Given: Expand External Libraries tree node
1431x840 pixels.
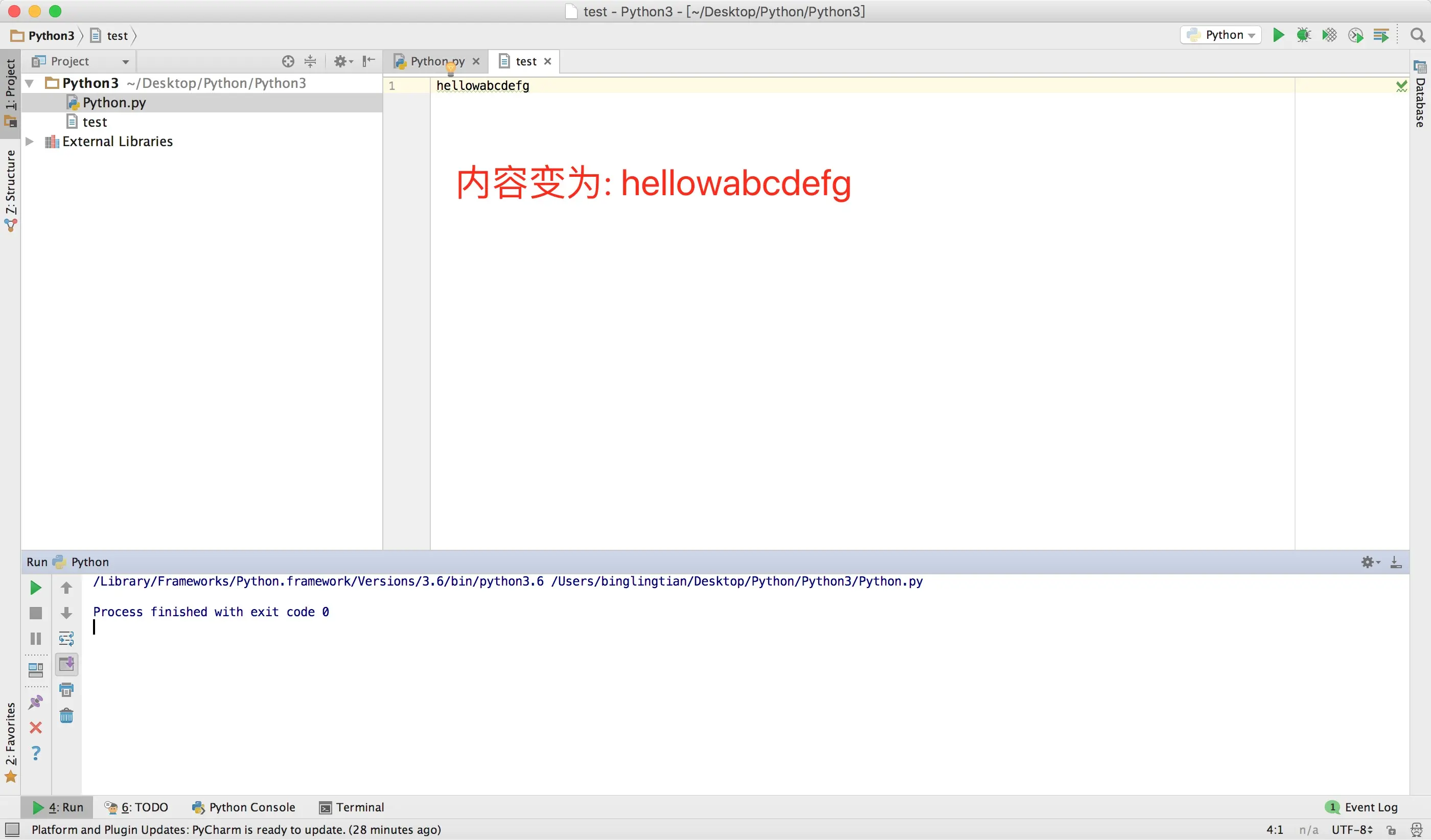Looking at the screenshot, I should (30, 142).
